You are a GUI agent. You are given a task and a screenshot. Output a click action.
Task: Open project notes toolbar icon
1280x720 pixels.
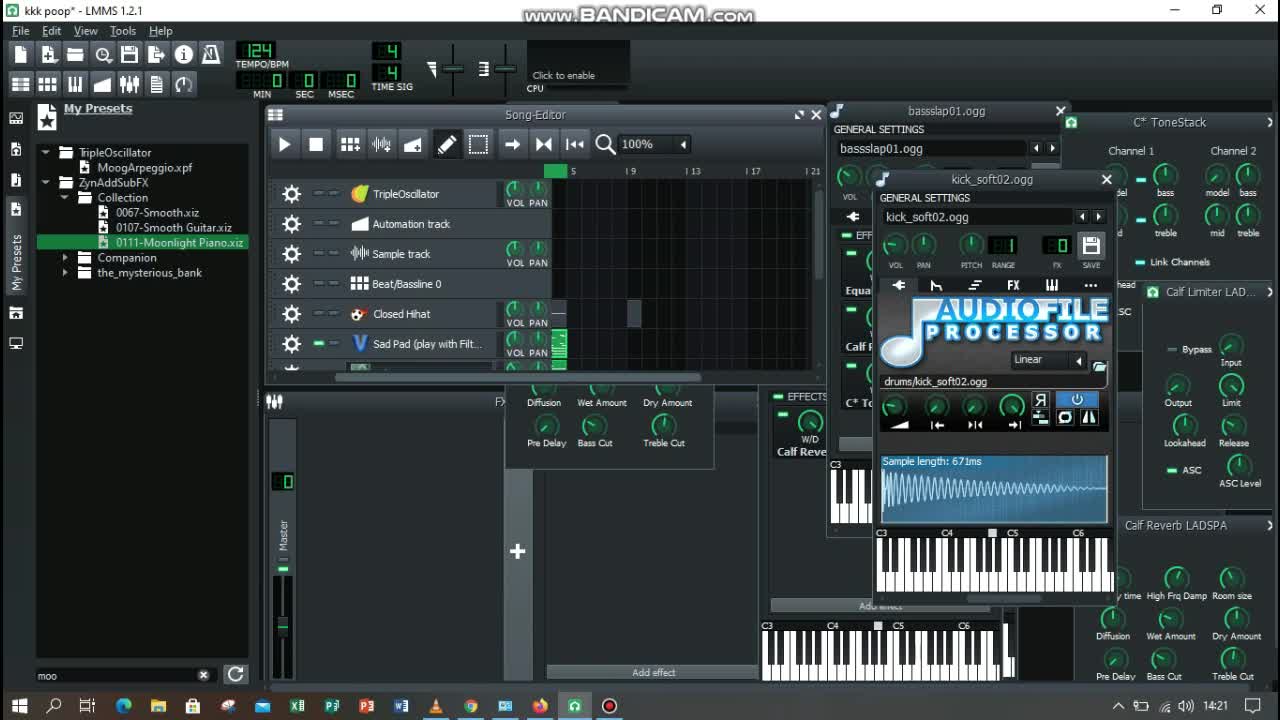pyautogui.click(x=156, y=84)
